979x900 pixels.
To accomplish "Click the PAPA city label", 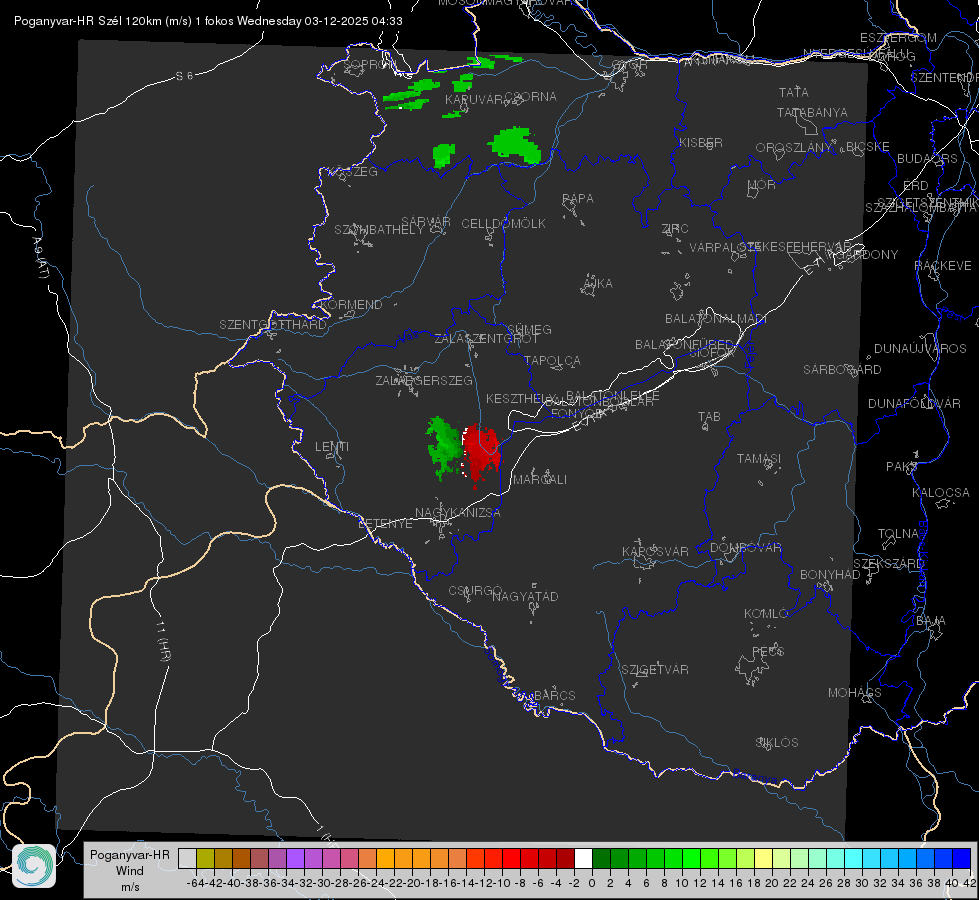I will (x=578, y=199).
